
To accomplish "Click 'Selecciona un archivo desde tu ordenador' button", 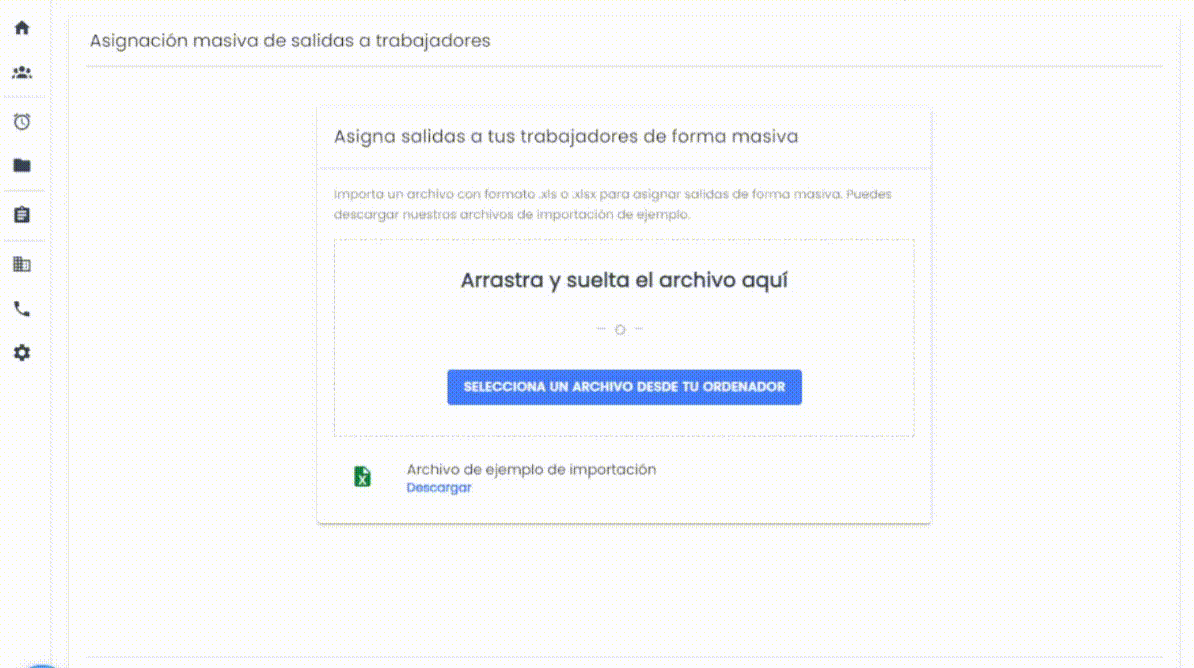I will 624,387.
